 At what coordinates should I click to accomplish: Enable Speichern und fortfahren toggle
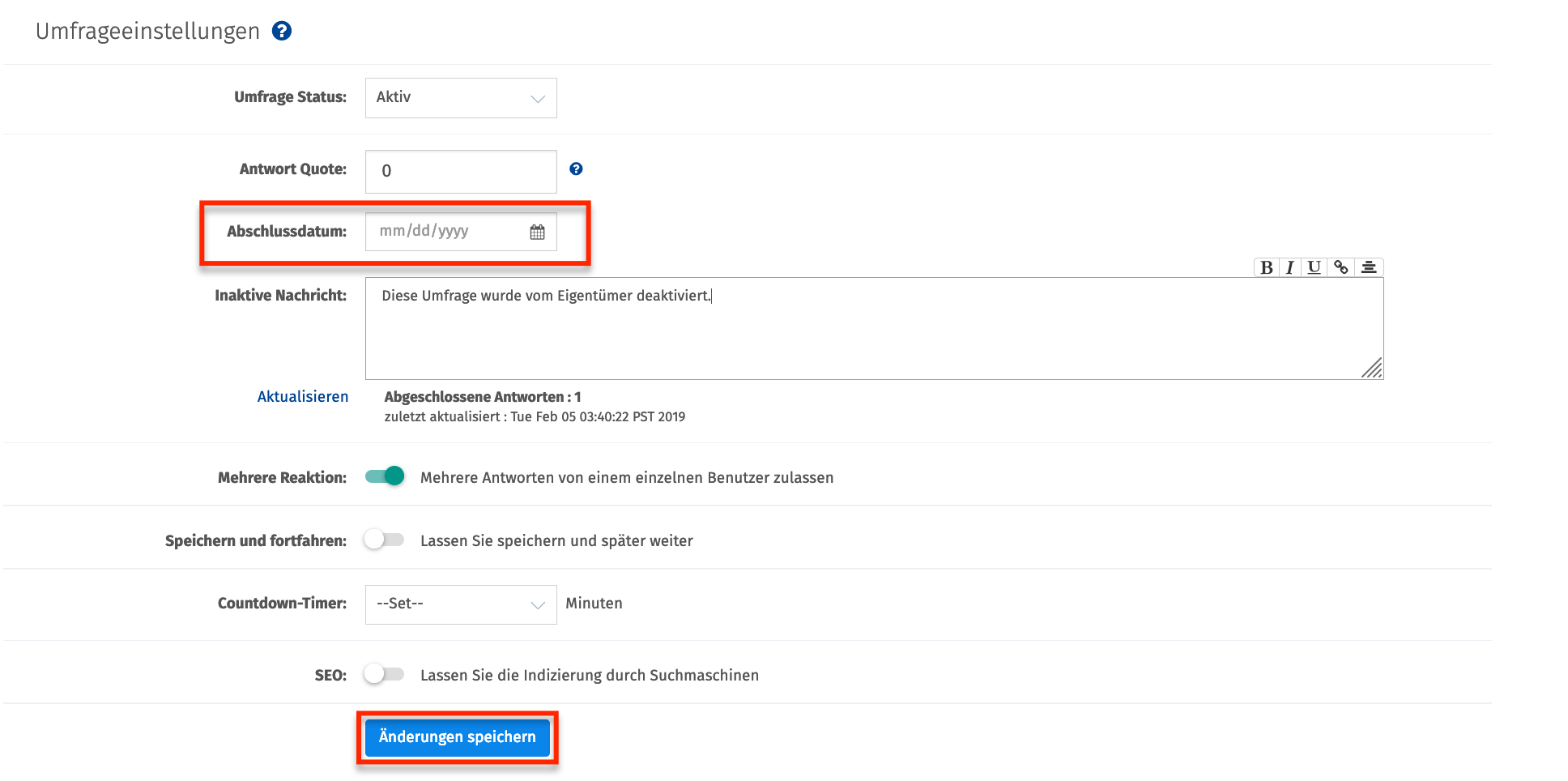tap(384, 540)
